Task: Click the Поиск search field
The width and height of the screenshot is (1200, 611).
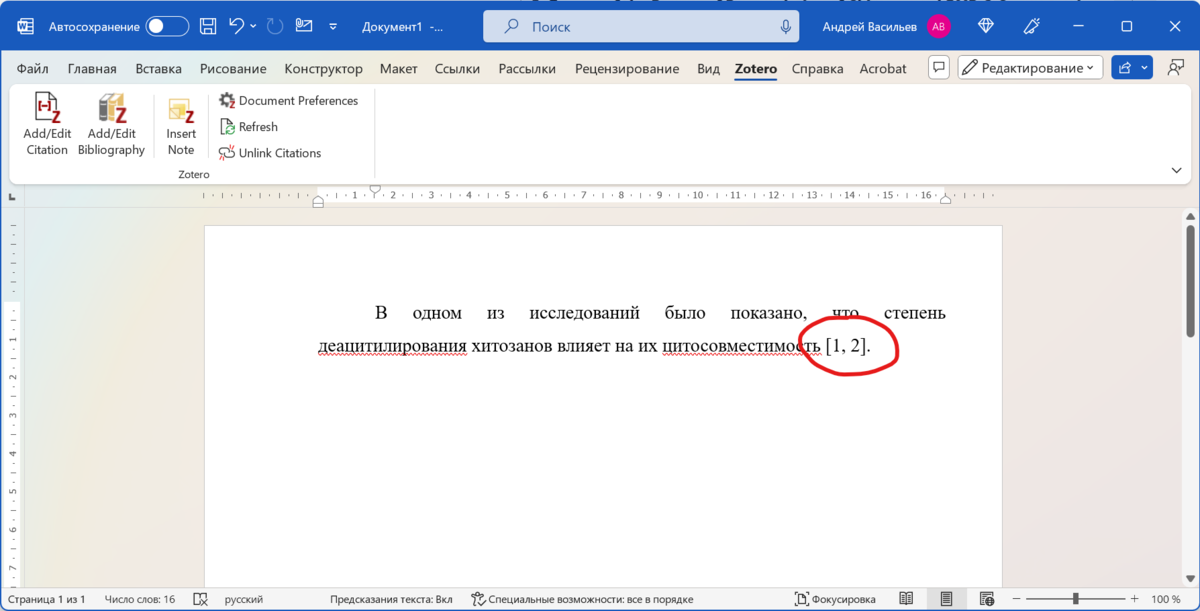Action: coord(641,27)
